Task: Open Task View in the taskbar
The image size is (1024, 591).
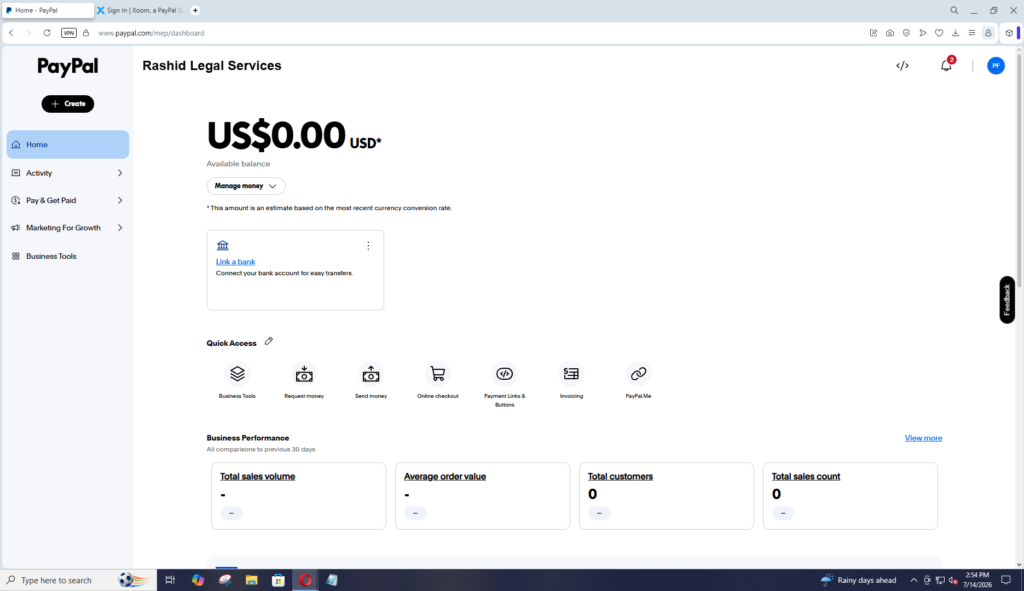Action: tap(170, 580)
